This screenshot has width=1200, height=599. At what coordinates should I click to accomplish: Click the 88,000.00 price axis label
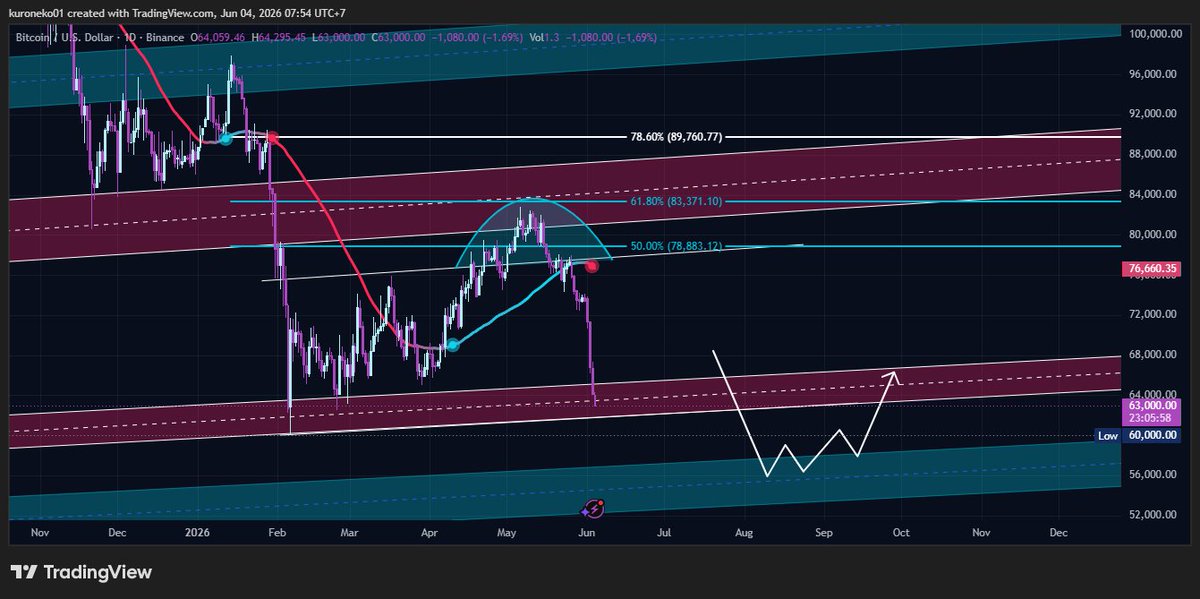click(x=1153, y=154)
